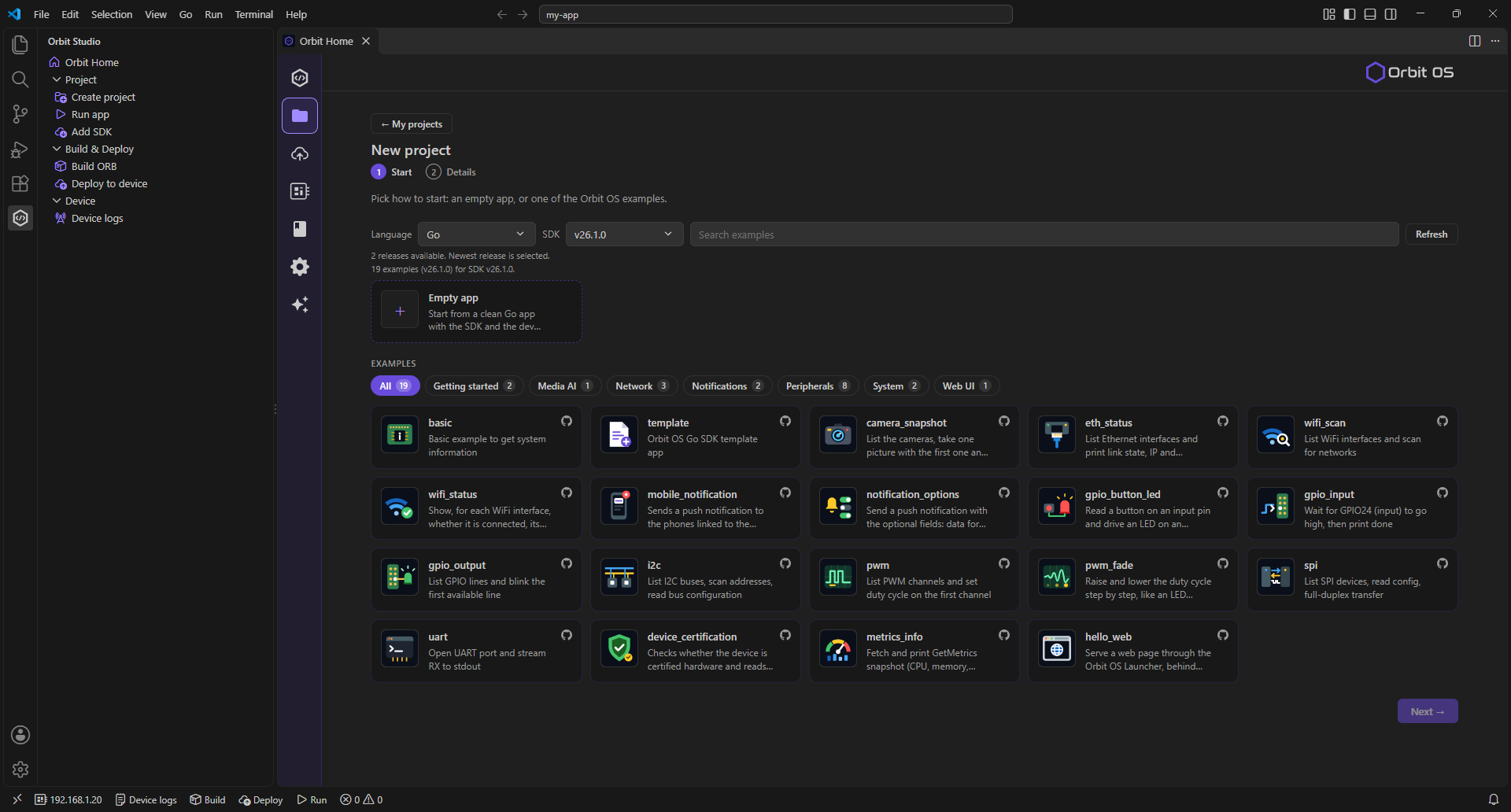
Task: Open GitHub link on wifi_scan card
Action: tap(1443, 421)
